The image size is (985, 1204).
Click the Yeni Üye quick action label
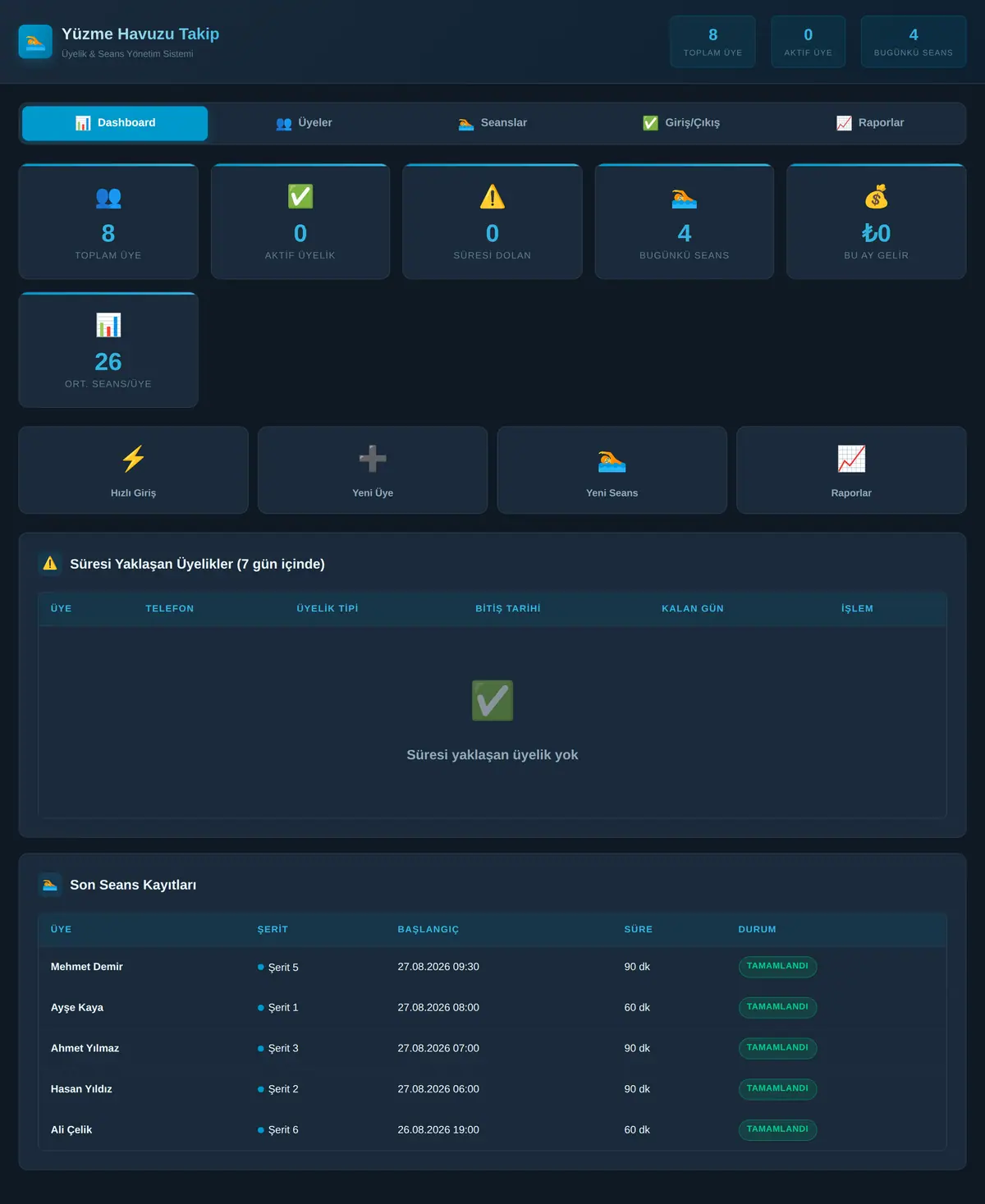click(x=373, y=493)
